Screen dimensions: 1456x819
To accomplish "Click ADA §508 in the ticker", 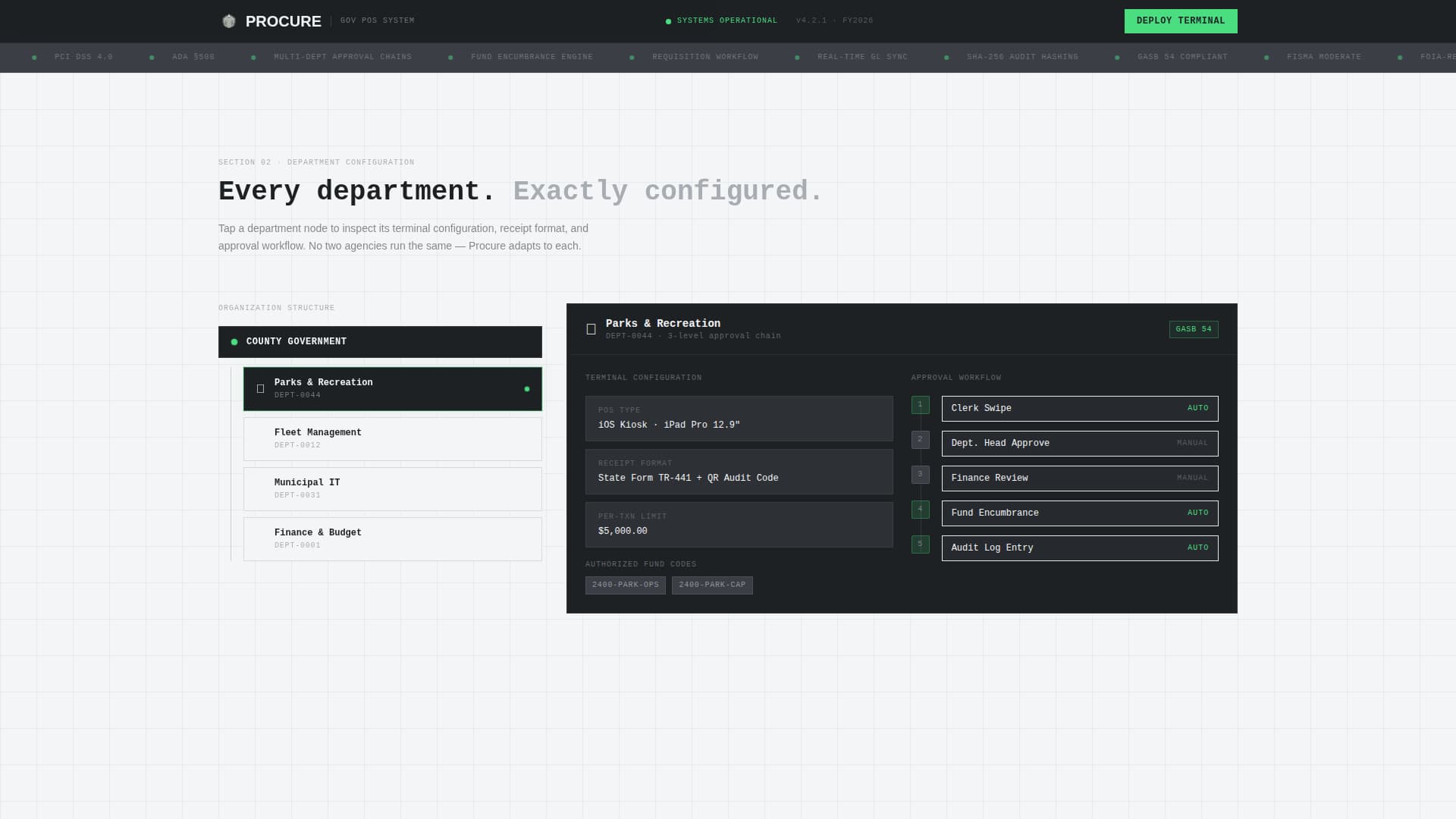I will coord(193,58).
